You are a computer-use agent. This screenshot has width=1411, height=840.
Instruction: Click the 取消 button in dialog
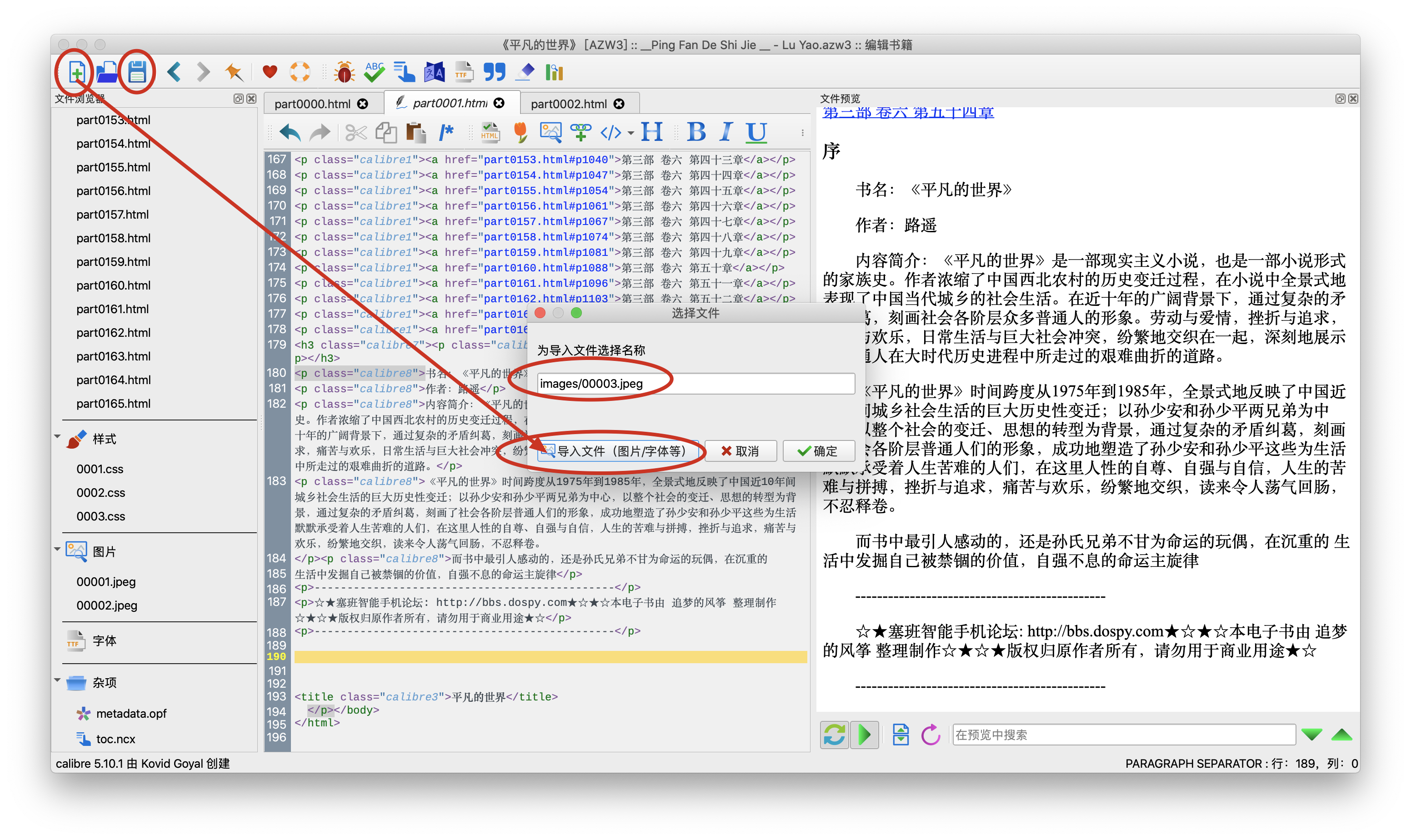(x=741, y=451)
